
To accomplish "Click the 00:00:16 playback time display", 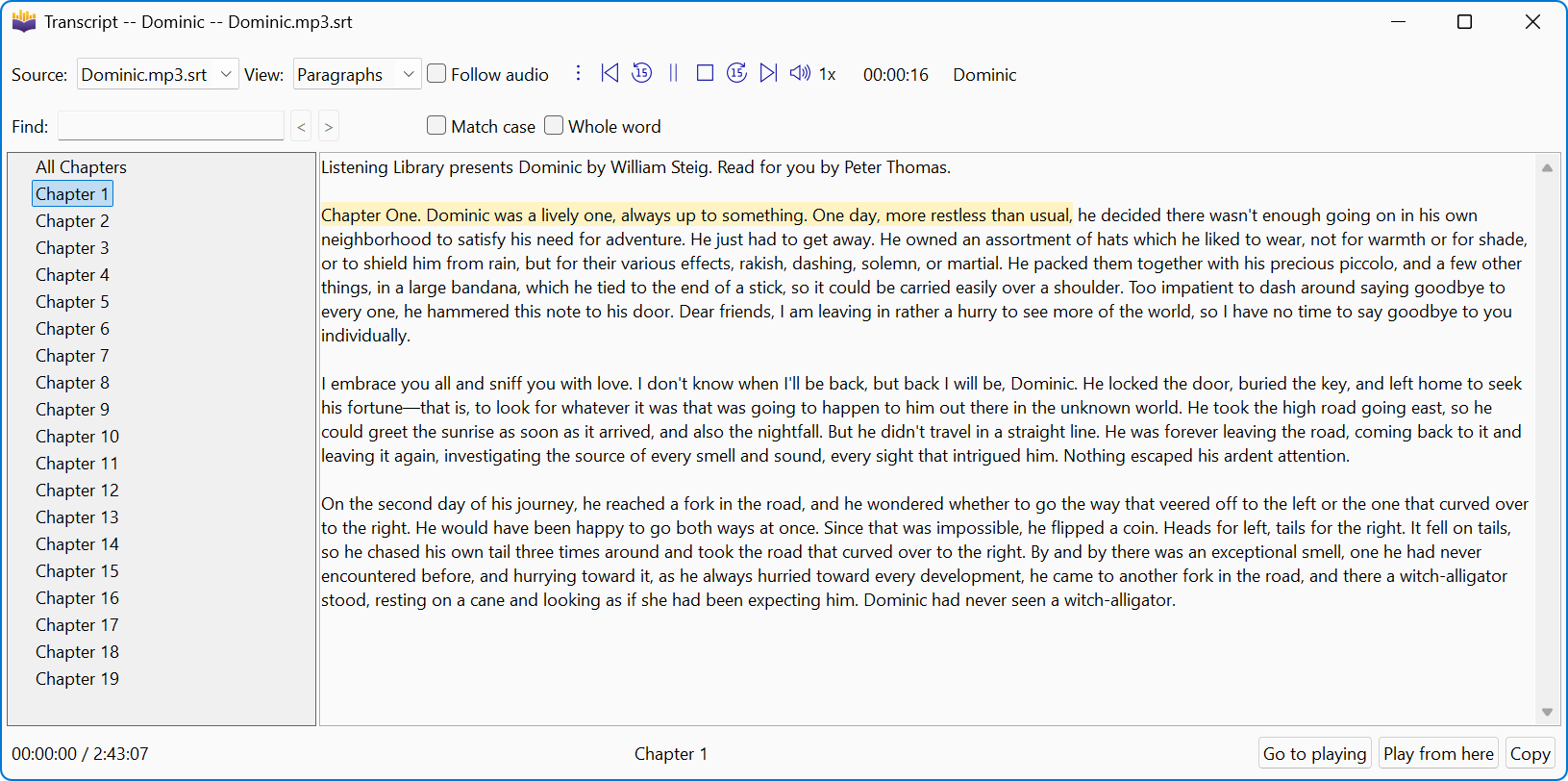I will point(895,74).
